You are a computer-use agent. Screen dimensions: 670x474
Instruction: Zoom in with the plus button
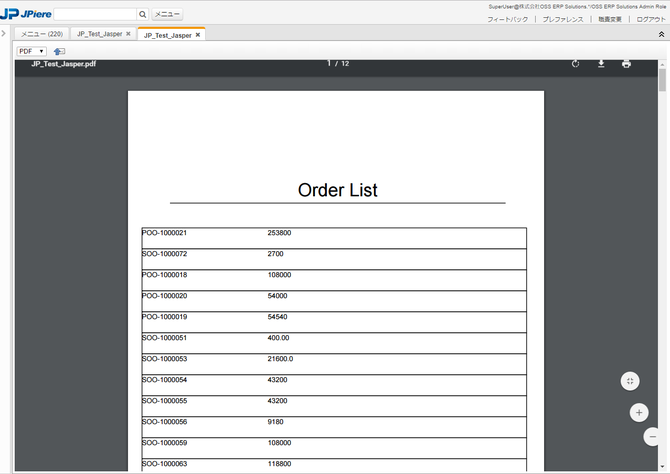pos(639,412)
